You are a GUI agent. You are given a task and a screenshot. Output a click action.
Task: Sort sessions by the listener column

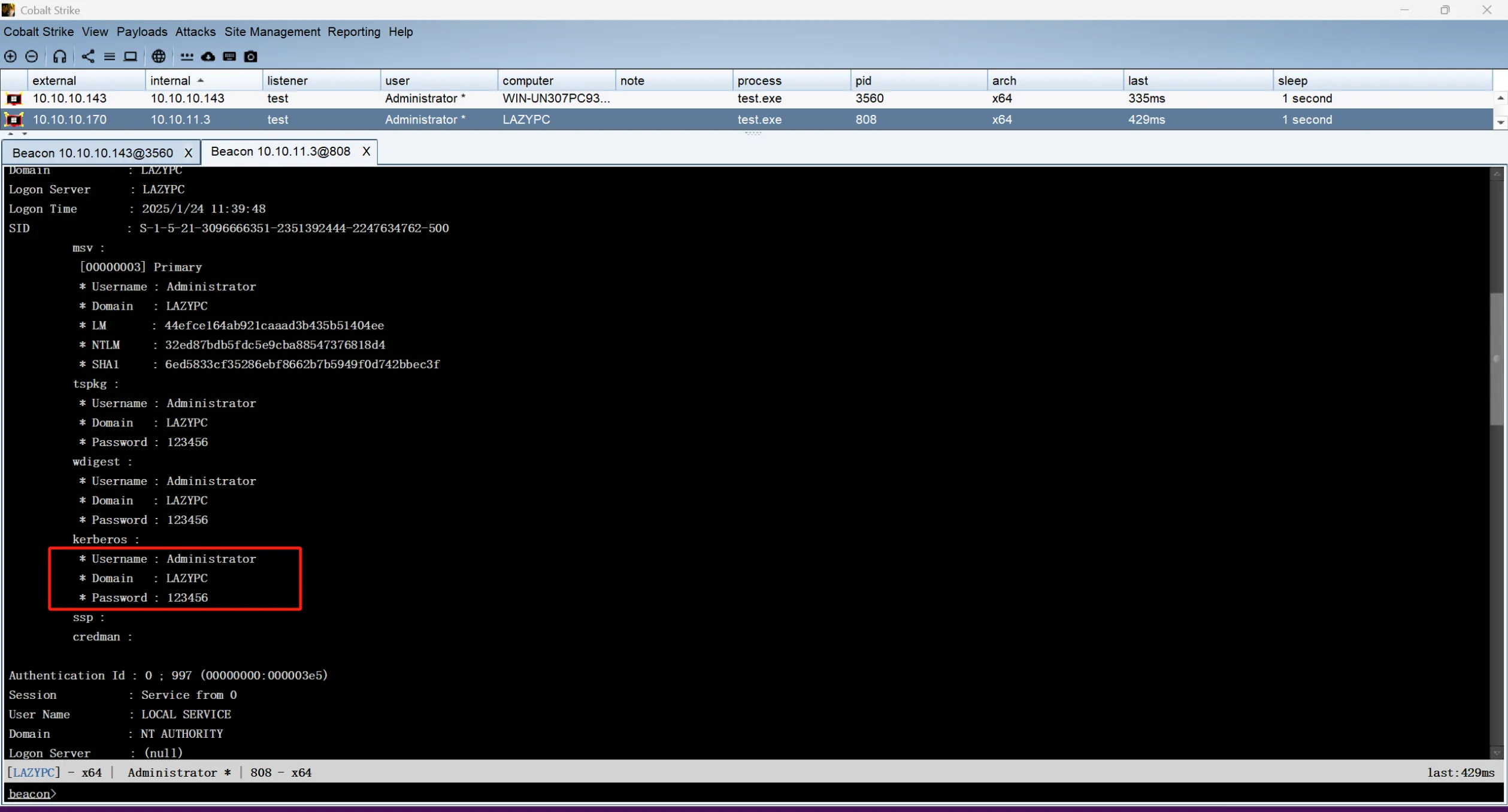(x=321, y=81)
